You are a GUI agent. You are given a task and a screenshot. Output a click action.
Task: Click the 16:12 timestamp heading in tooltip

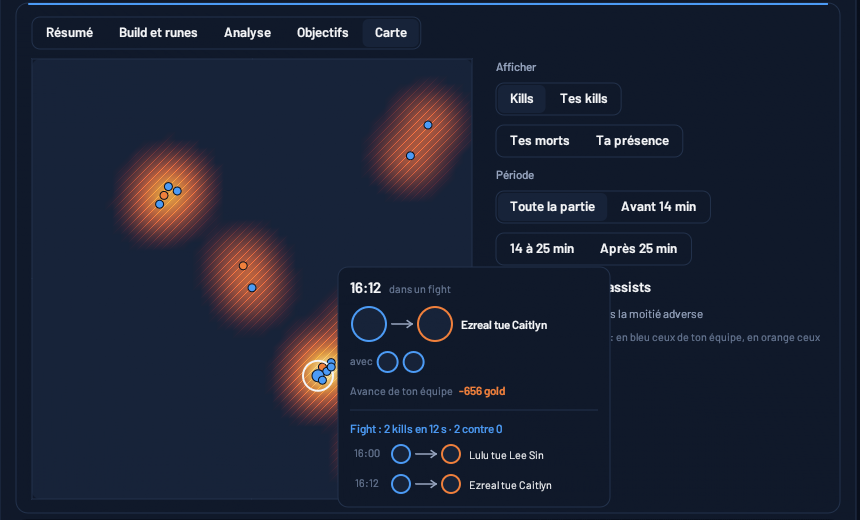click(365, 289)
